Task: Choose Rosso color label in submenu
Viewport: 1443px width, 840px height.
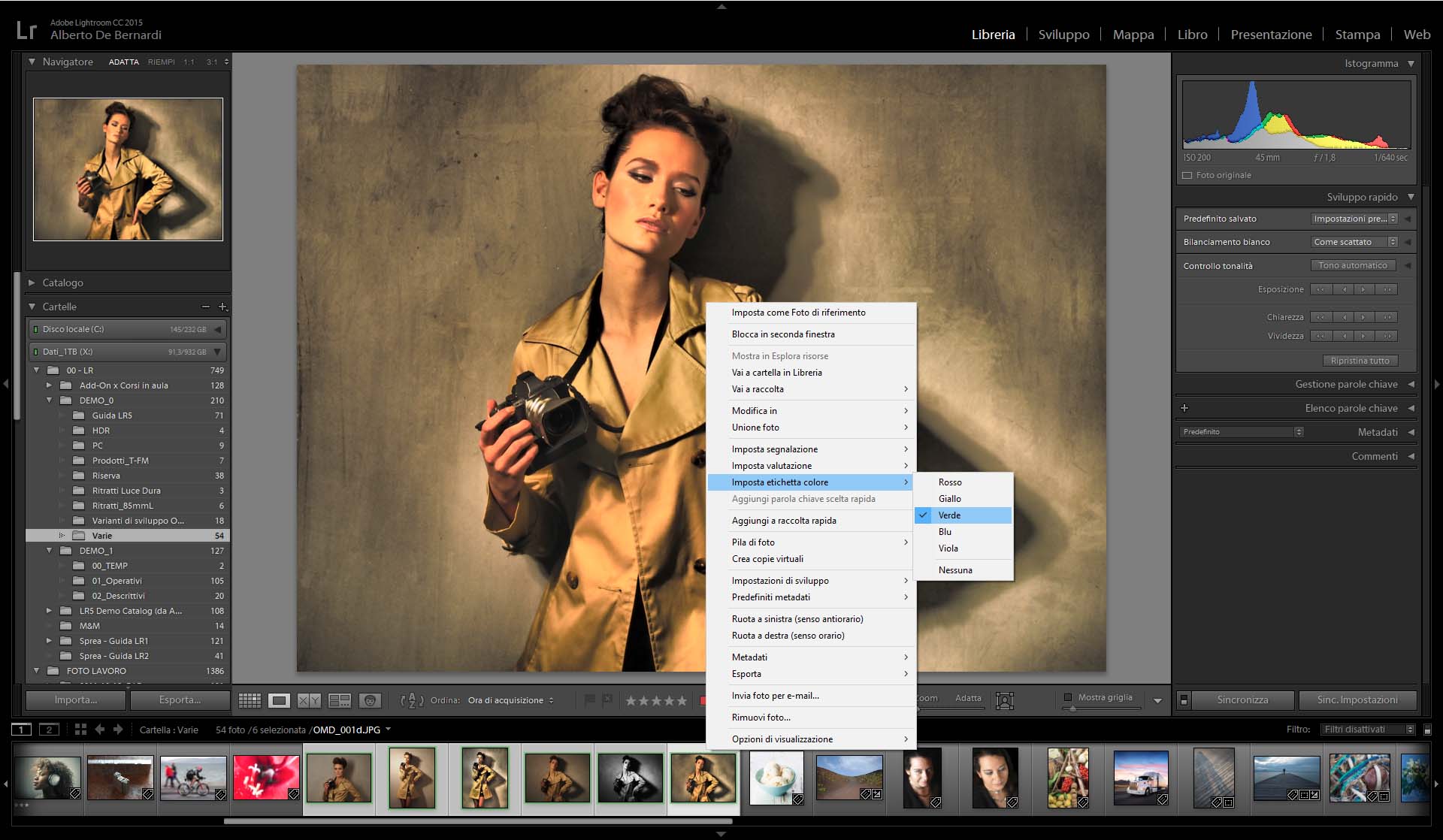Action: 950,482
